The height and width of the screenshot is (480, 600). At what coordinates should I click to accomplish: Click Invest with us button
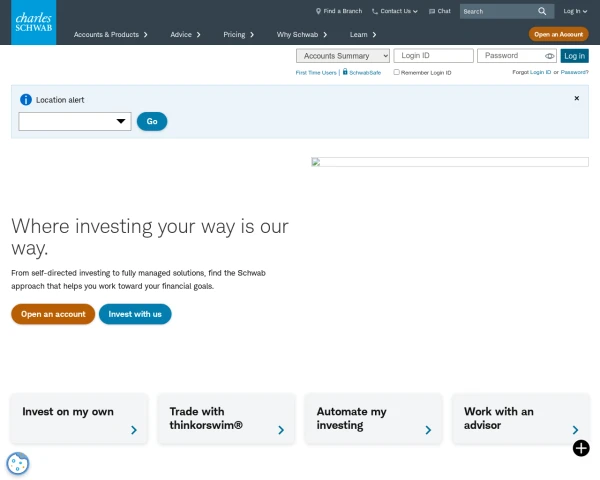pyautogui.click(x=135, y=314)
